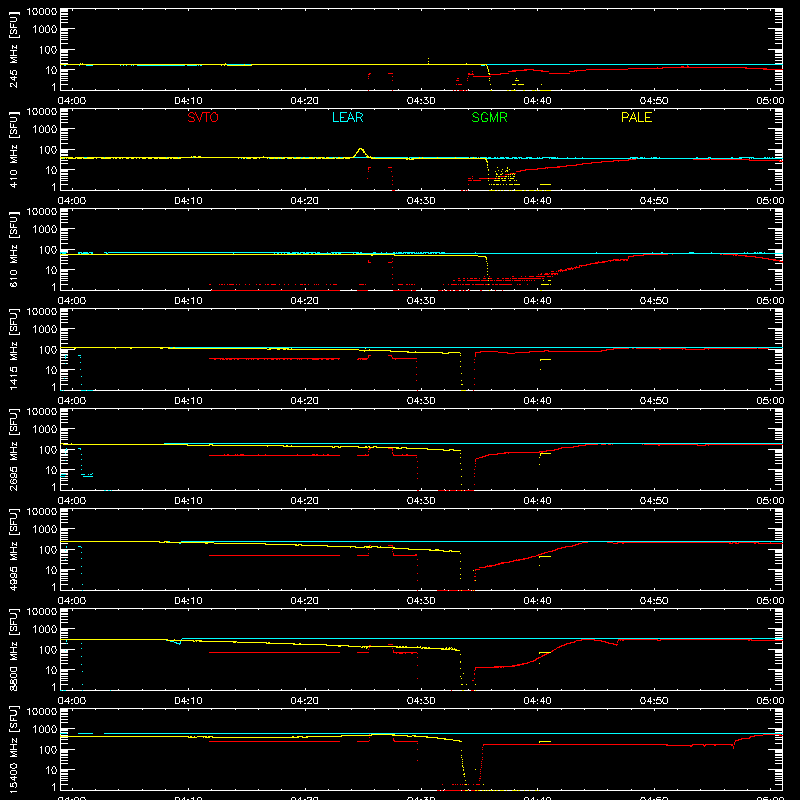Click 04:40 tick under the 410 MHz plot

537,201
